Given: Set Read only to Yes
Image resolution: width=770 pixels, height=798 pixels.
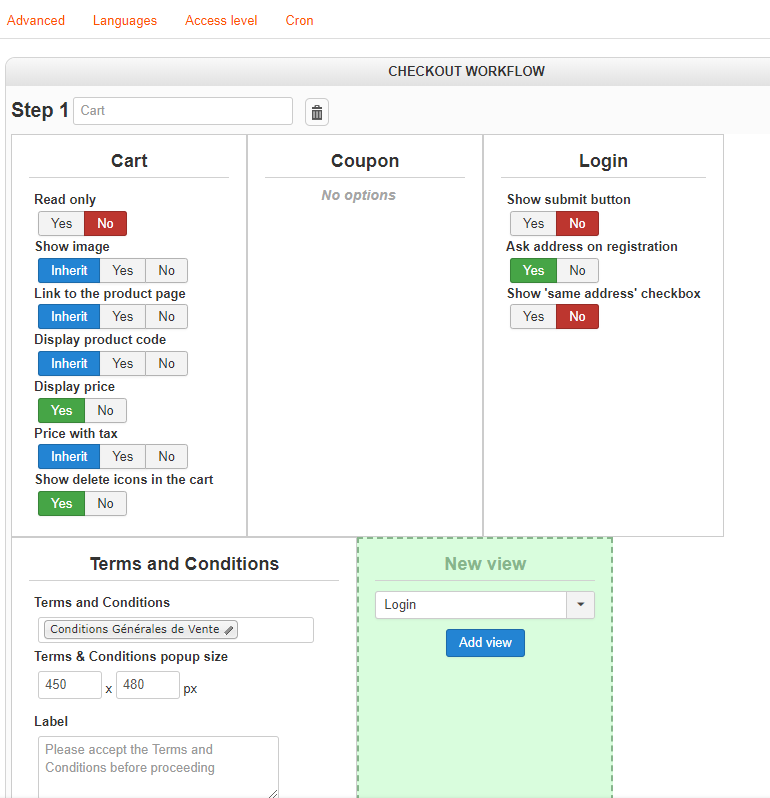Looking at the screenshot, I should tap(62, 223).
